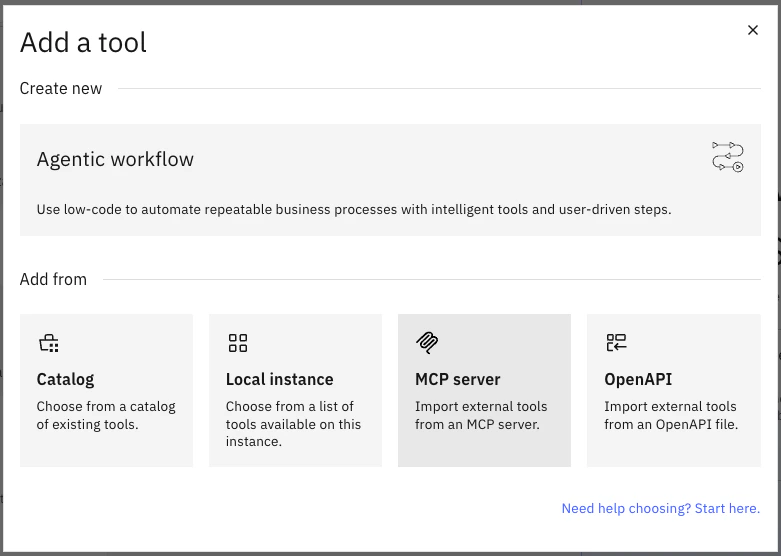Image resolution: width=781 pixels, height=556 pixels.
Task: Close the Add a tool dialog
Action: pos(753,31)
